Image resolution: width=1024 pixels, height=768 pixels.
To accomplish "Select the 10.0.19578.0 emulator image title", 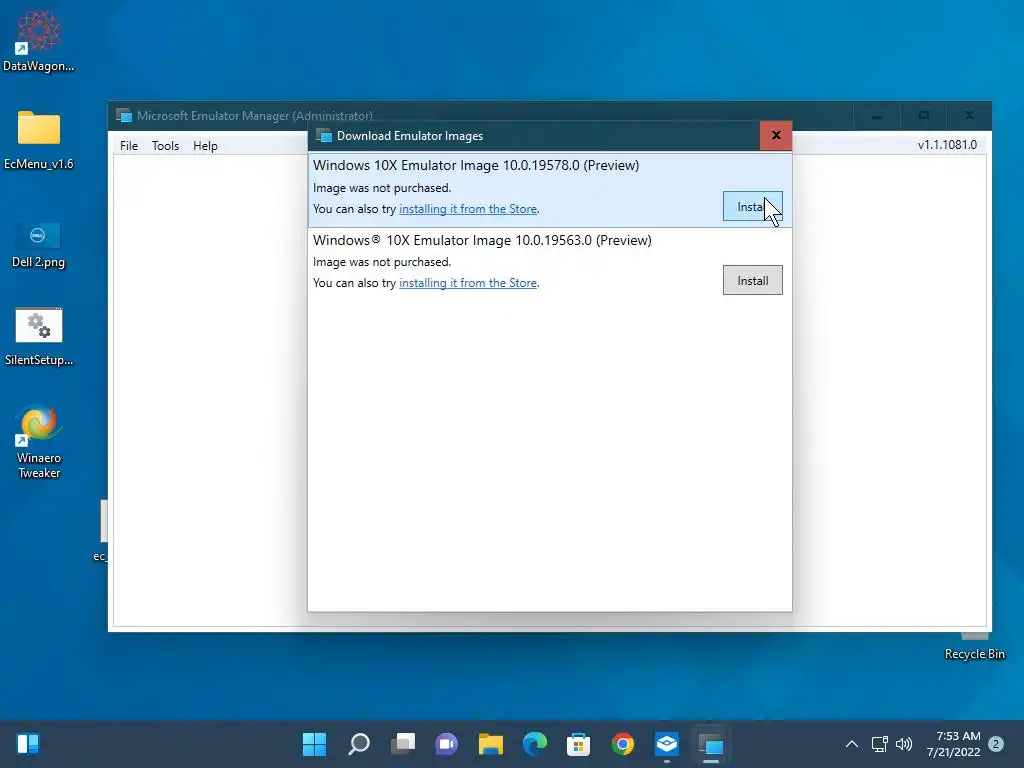I will (476, 165).
